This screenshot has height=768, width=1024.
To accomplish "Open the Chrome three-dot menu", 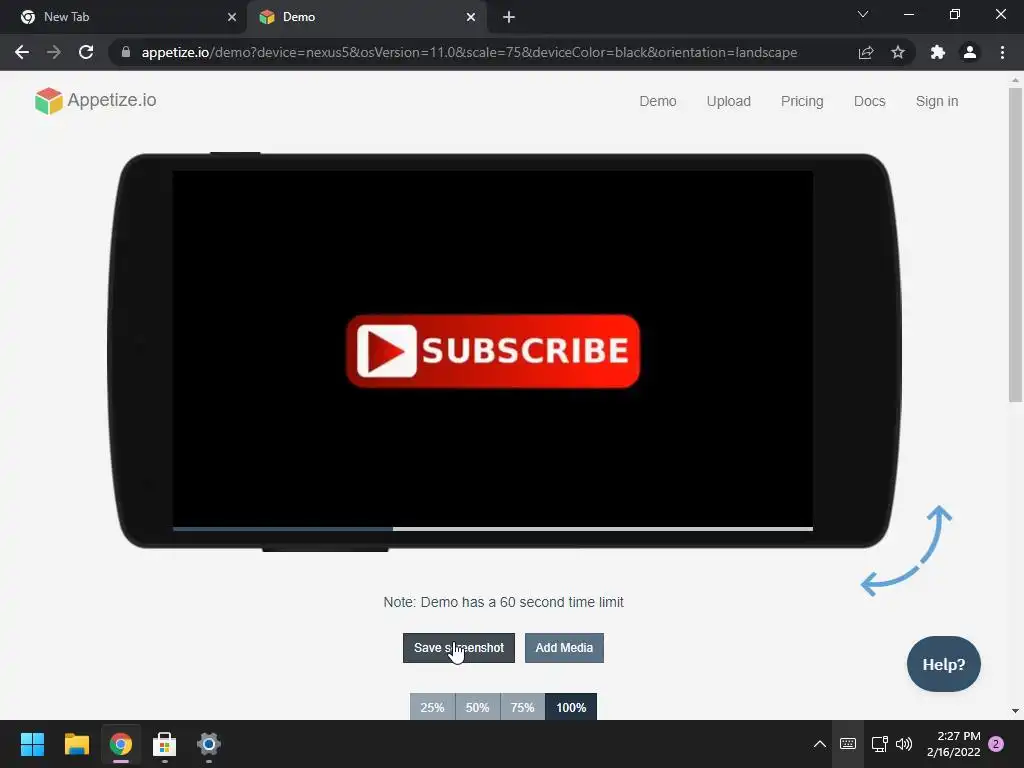I will pos(1002,52).
